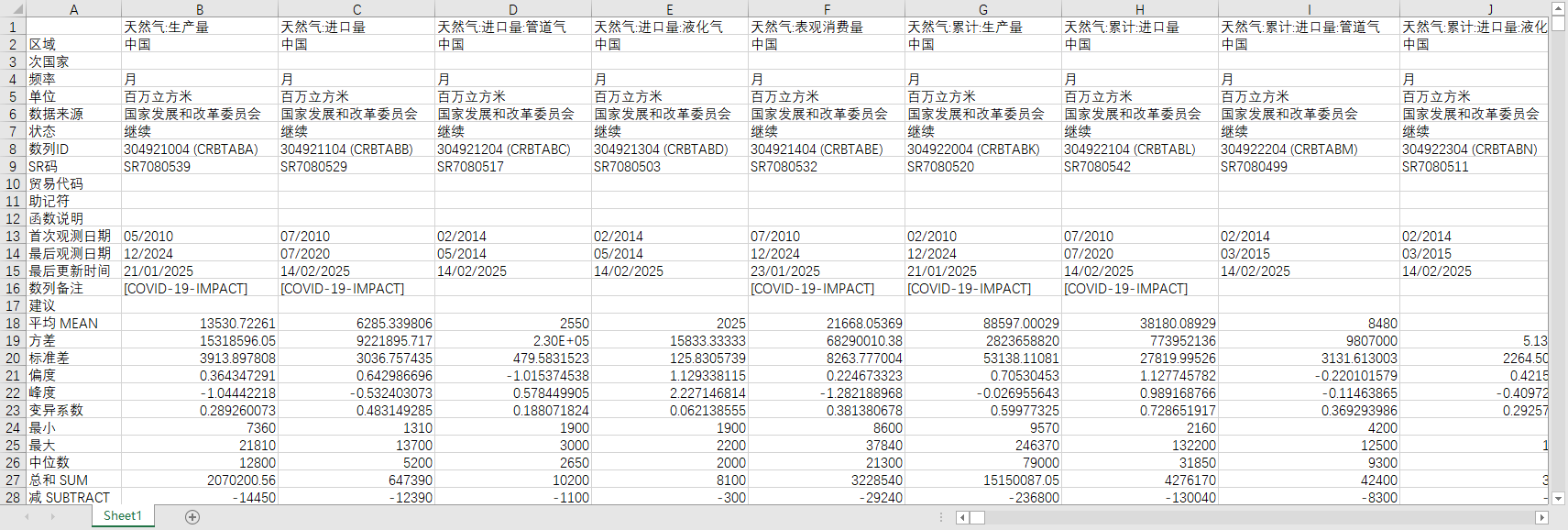1568x530 pixels.
Task: Click cell '304921004 (CRBTABA)'
Action: tap(200, 149)
